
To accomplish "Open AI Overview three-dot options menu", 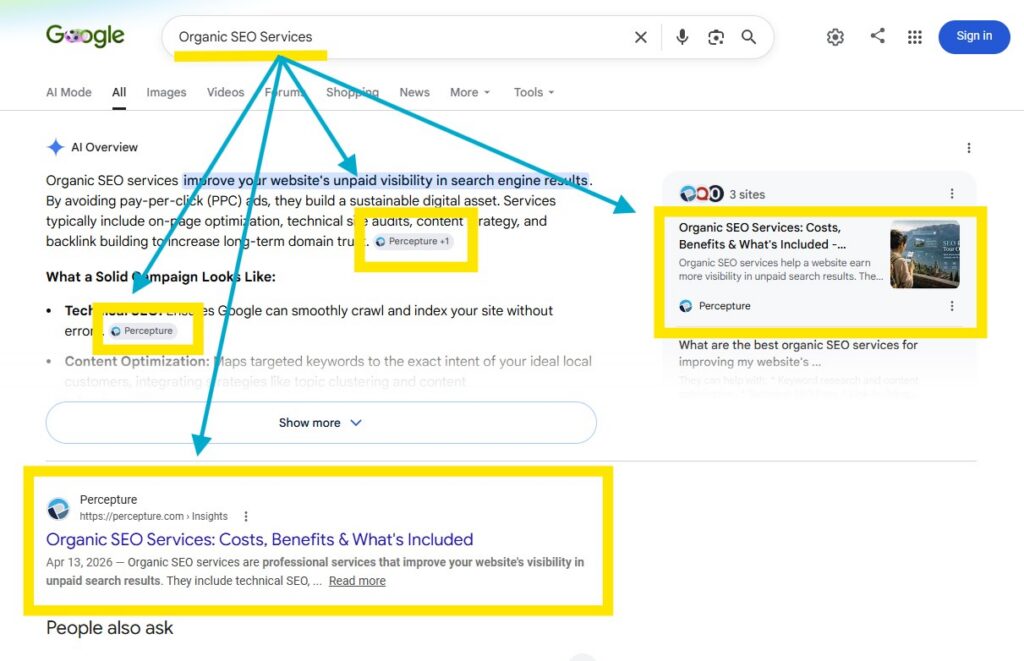I will pyautogui.click(x=968, y=148).
